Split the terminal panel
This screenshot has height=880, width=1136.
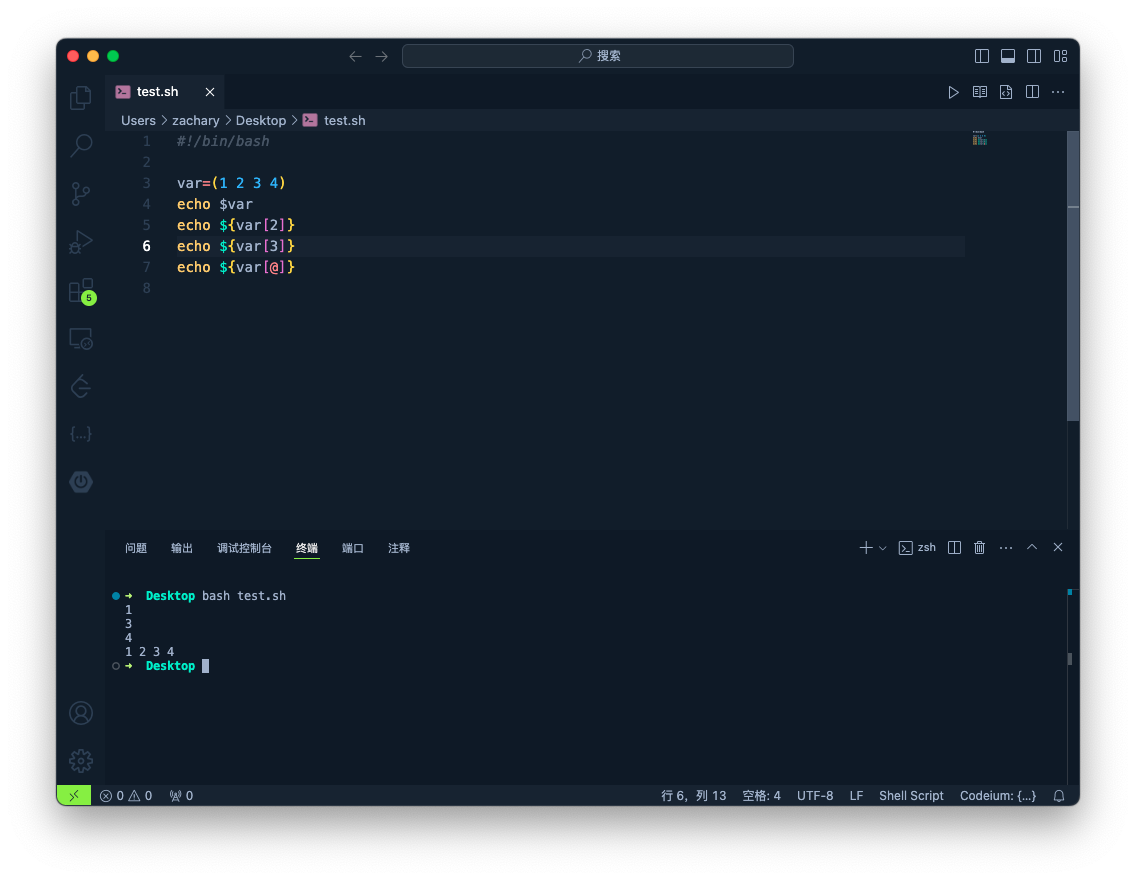pos(954,548)
